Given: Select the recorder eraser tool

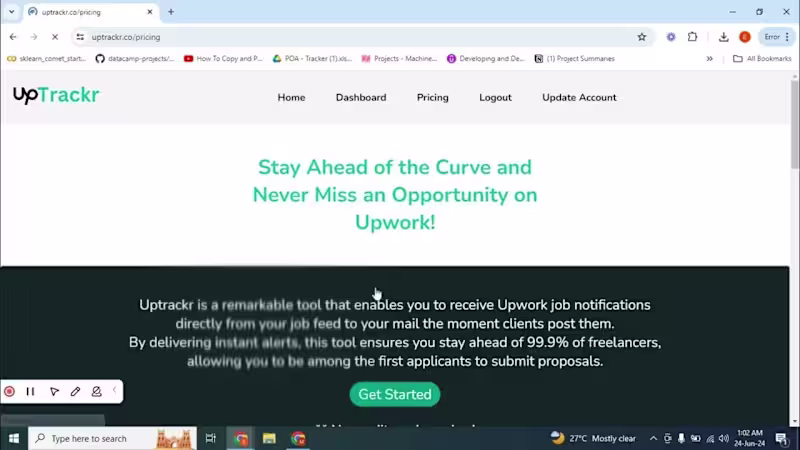Looking at the screenshot, I should (x=96, y=391).
